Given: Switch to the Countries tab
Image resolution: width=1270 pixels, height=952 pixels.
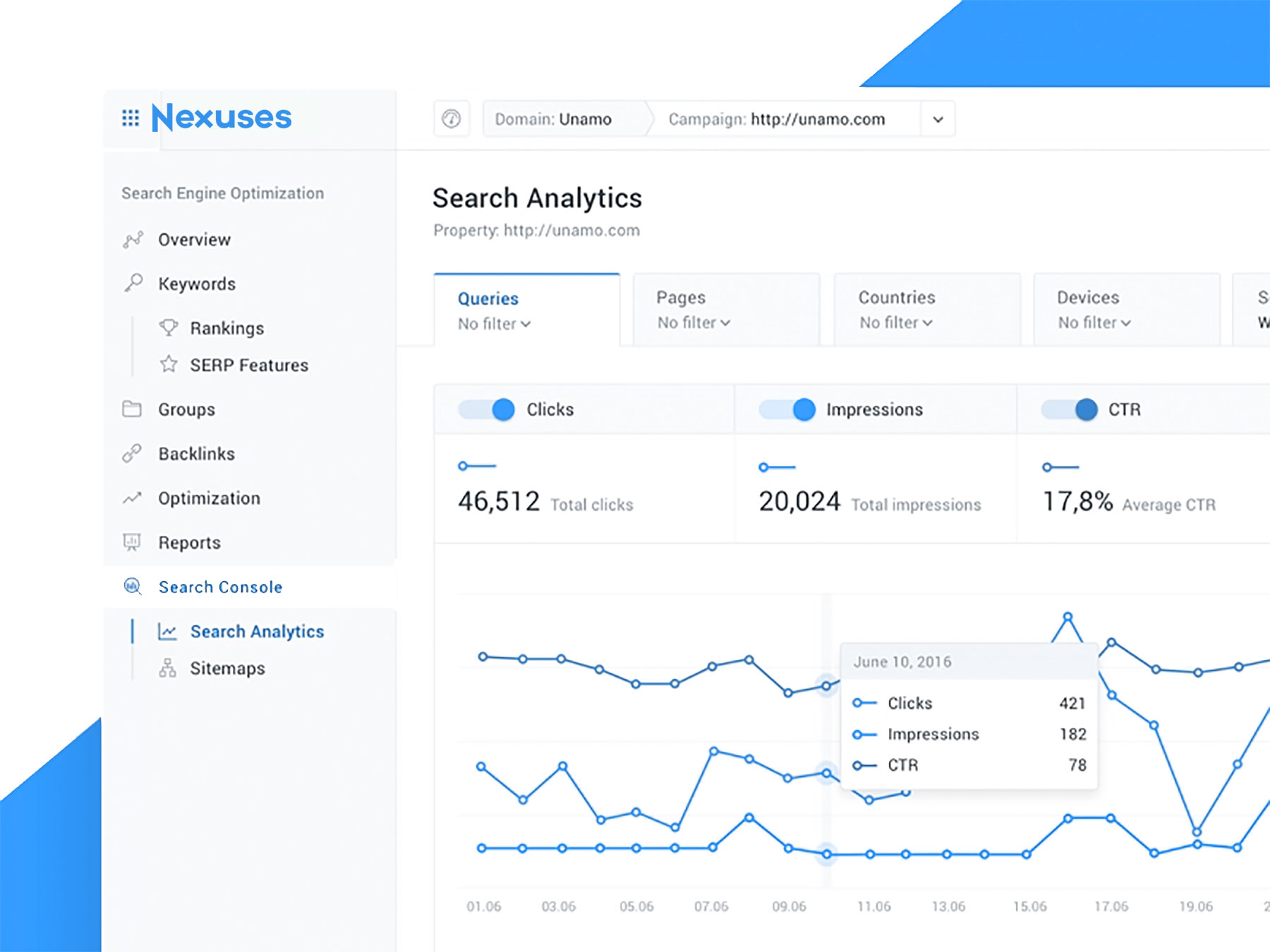Looking at the screenshot, I should click(927, 310).
